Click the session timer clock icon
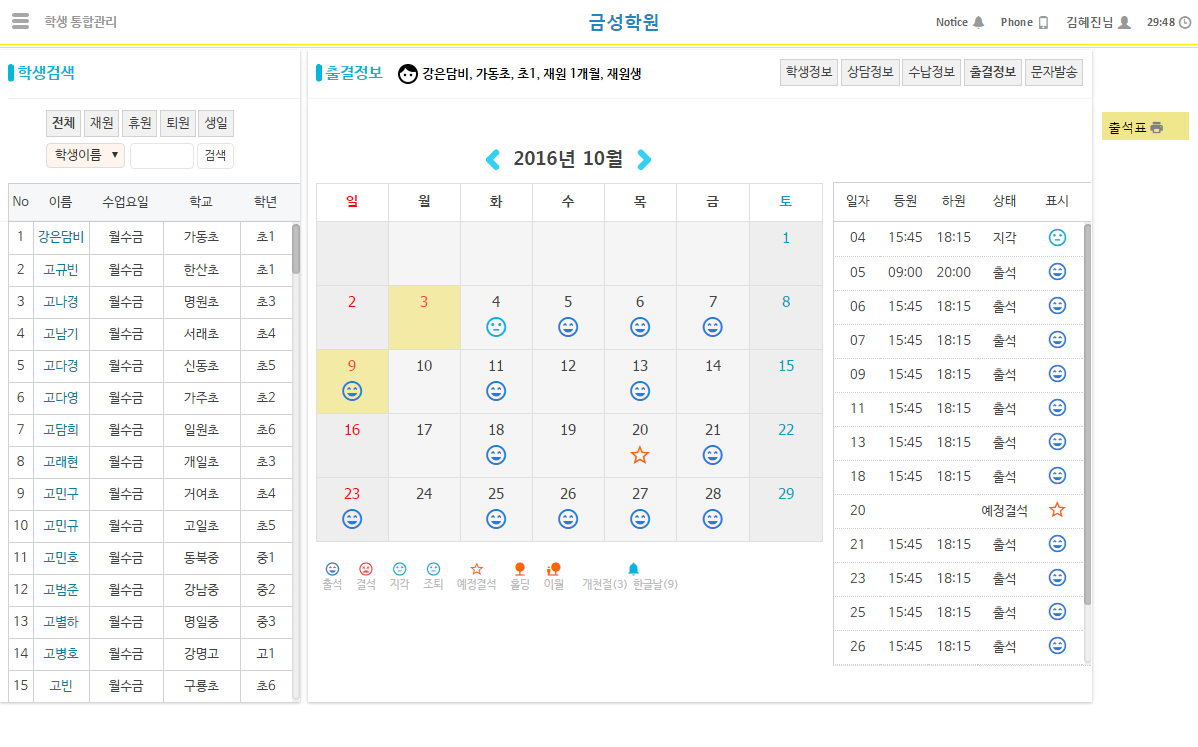This screenshot has width=1198, height=747. click(1185, 22)
